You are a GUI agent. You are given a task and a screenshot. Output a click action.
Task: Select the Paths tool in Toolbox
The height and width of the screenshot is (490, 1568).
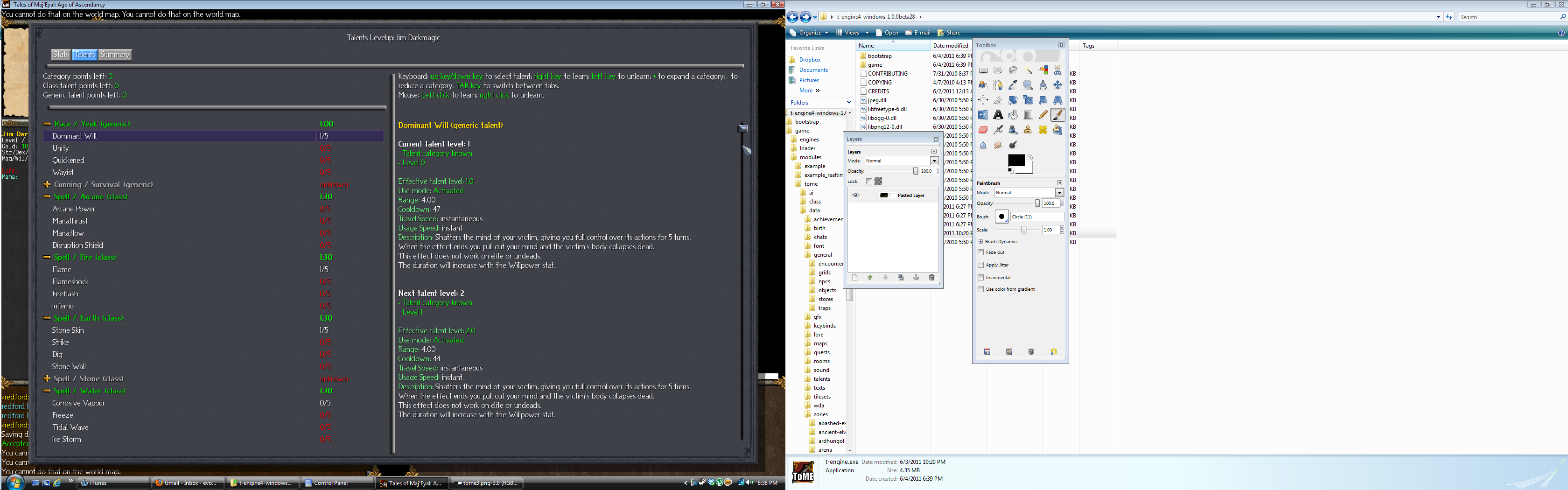(x=998, y=84)
